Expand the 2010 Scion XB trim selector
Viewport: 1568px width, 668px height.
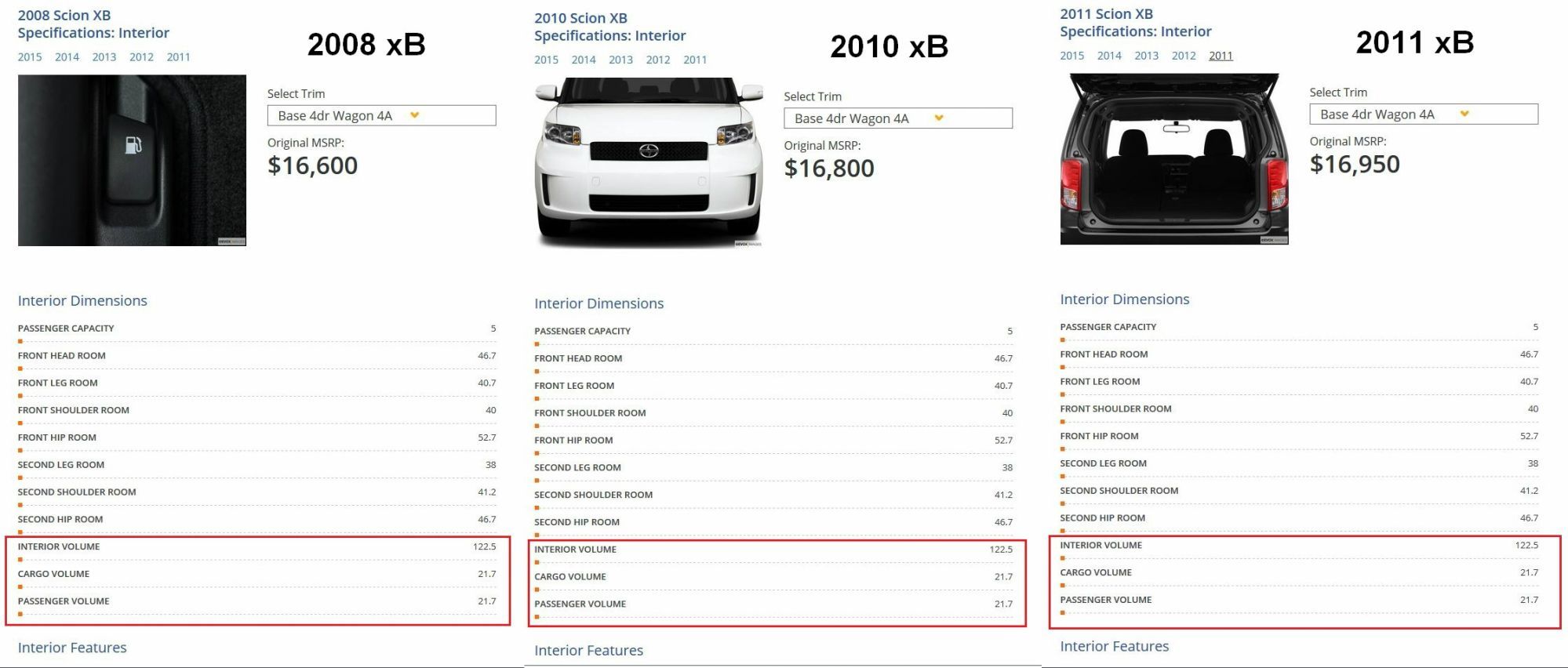[x=898, y=118]
